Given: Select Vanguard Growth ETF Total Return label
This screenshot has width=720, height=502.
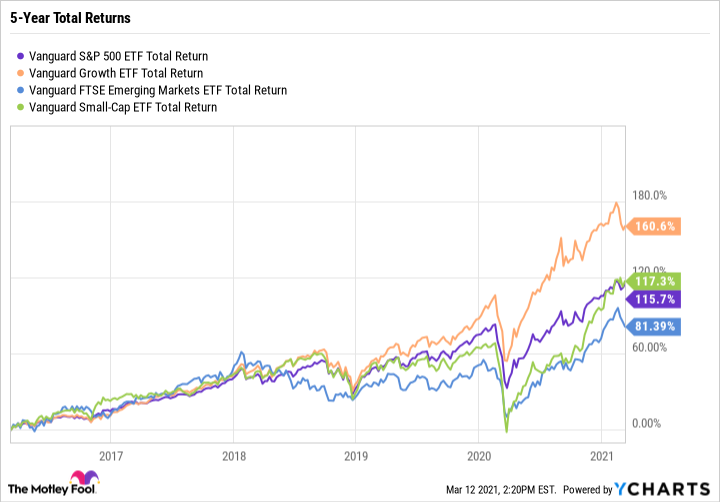Looking at the screenshot, I should [x=116, y=73].
